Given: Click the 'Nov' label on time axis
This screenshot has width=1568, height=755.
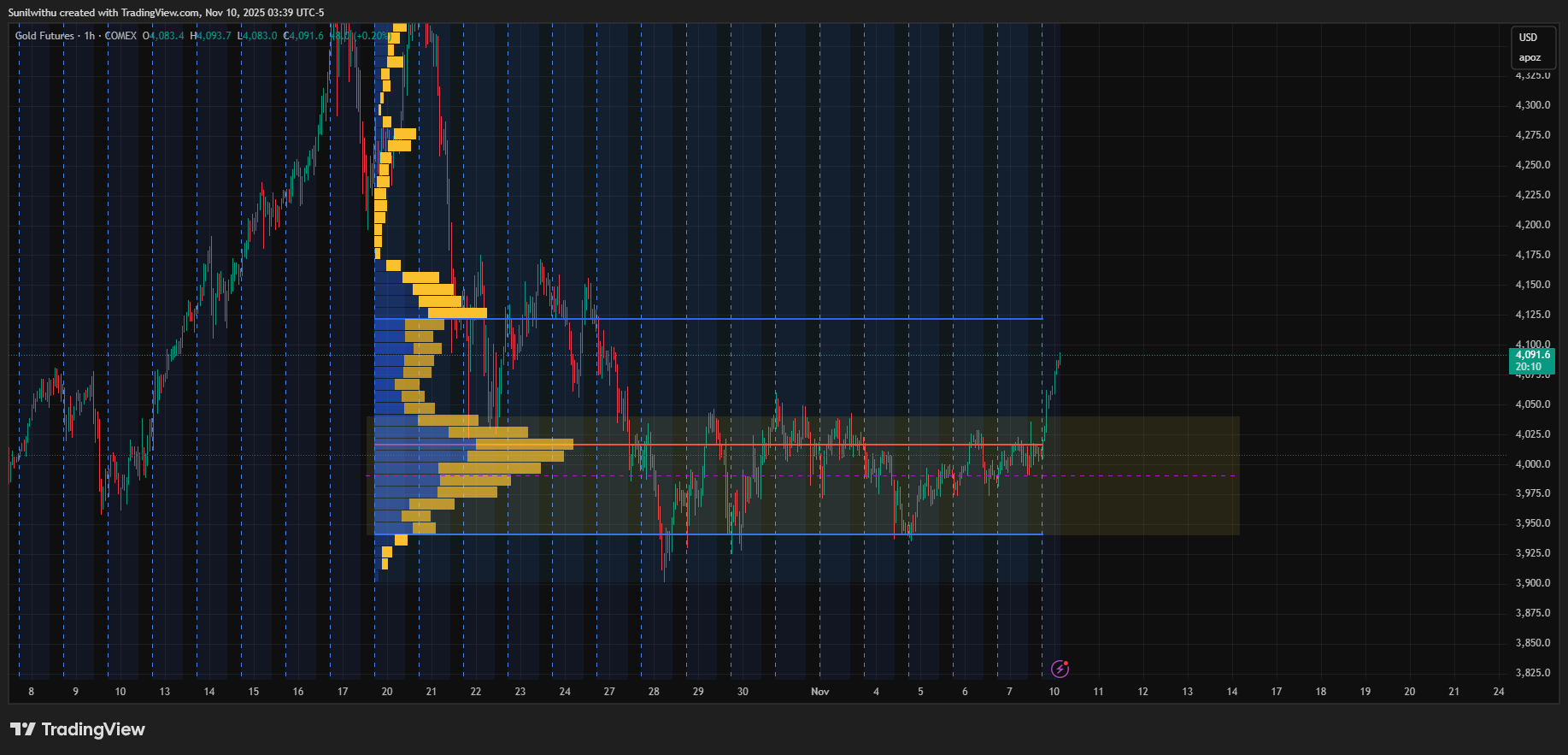Looking at the screenshot, I should tap(819, 692).
